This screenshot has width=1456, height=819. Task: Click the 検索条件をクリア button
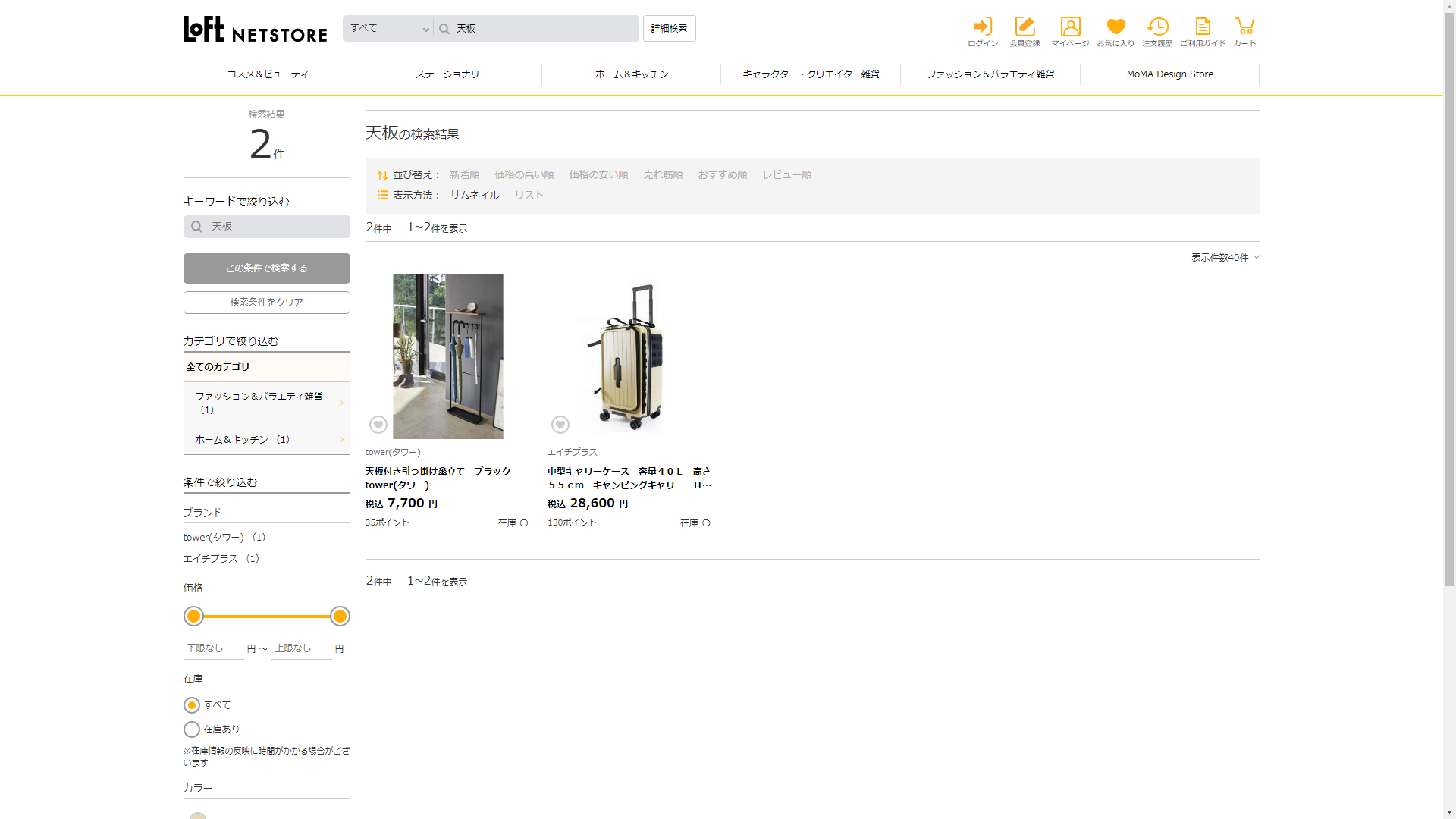pyautogui.click(x=266, y=303)
